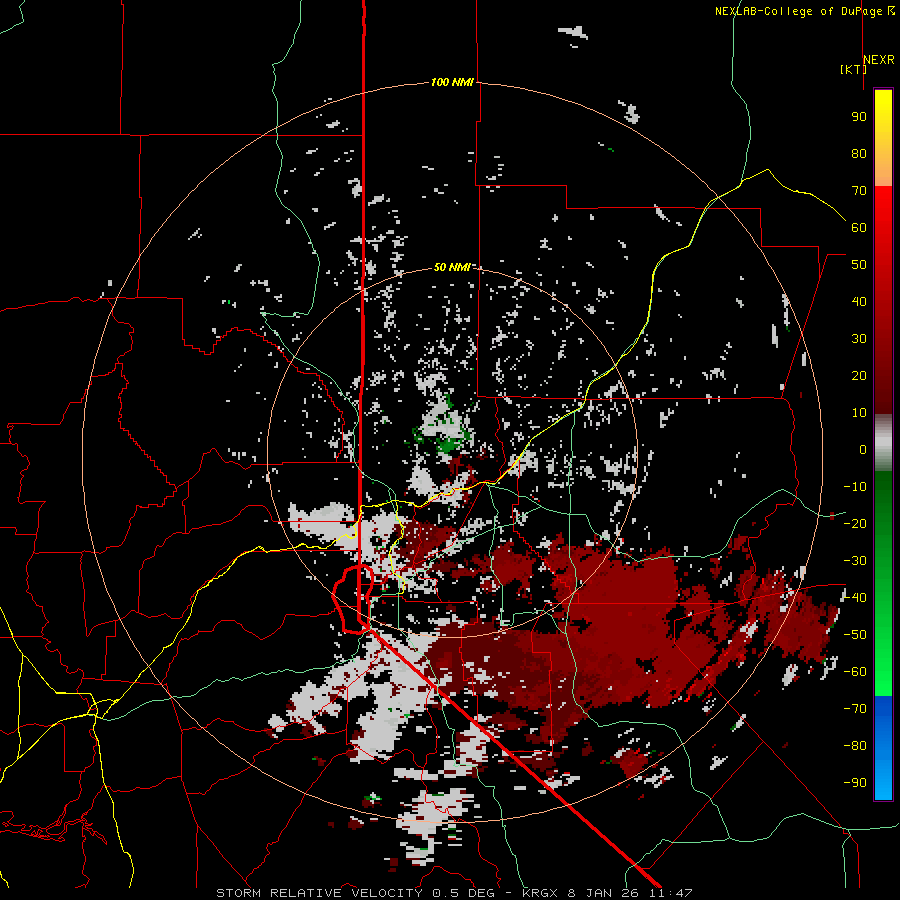The width and height of the screenshot is (900, 900).
Task: Click the -50 value on the velocity scale
Action: pyautogui.click(x=855, y=635)
